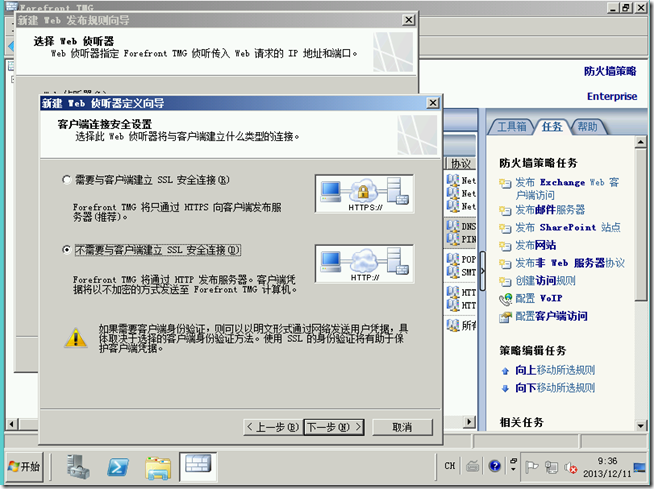The height and width of the screenshot is (489, 654).
Task: Click the HTTP connection diagram image
Action: pyautogui.click(x=365, y=264)
